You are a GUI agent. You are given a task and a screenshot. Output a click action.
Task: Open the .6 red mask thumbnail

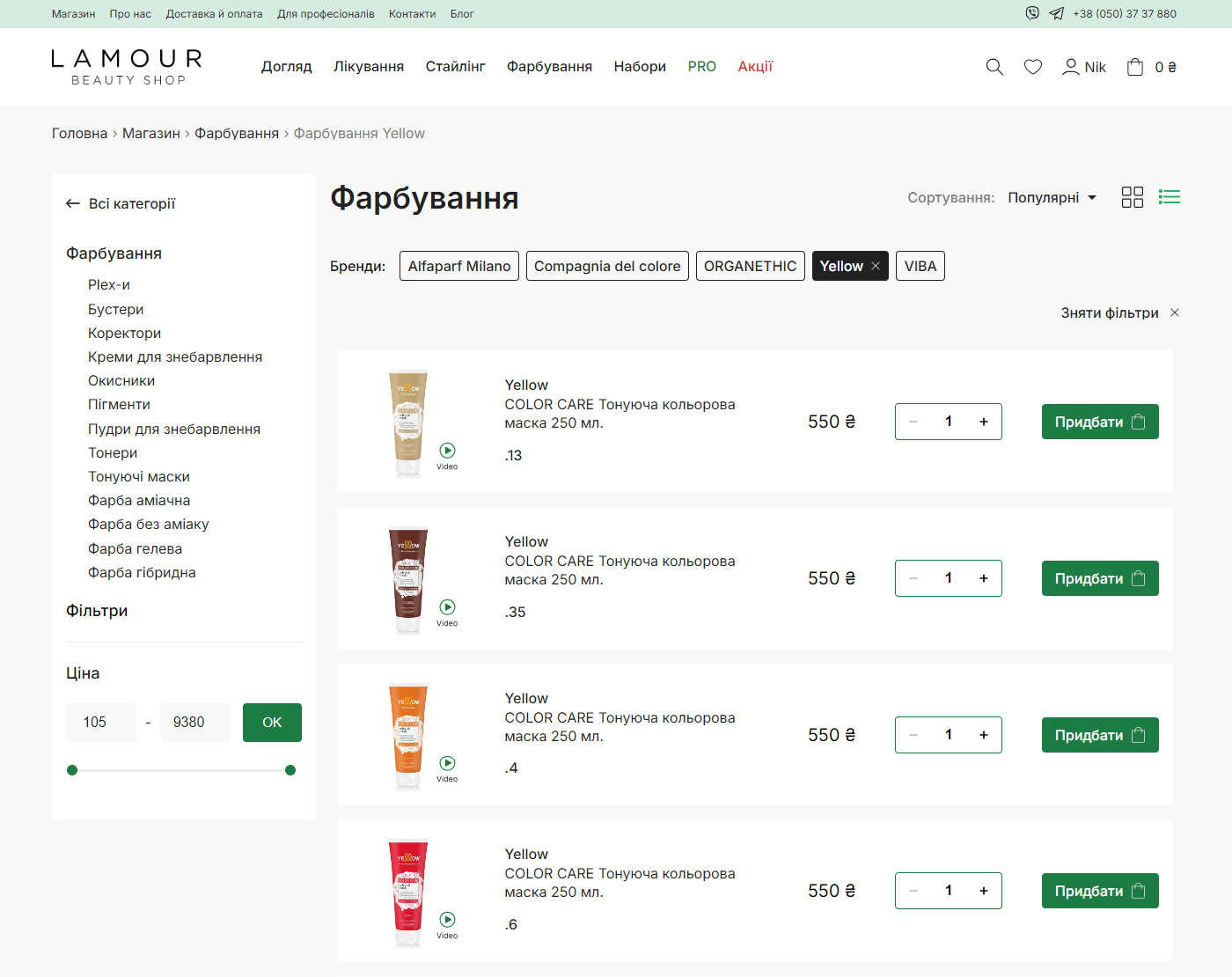[x=408, y=893]
